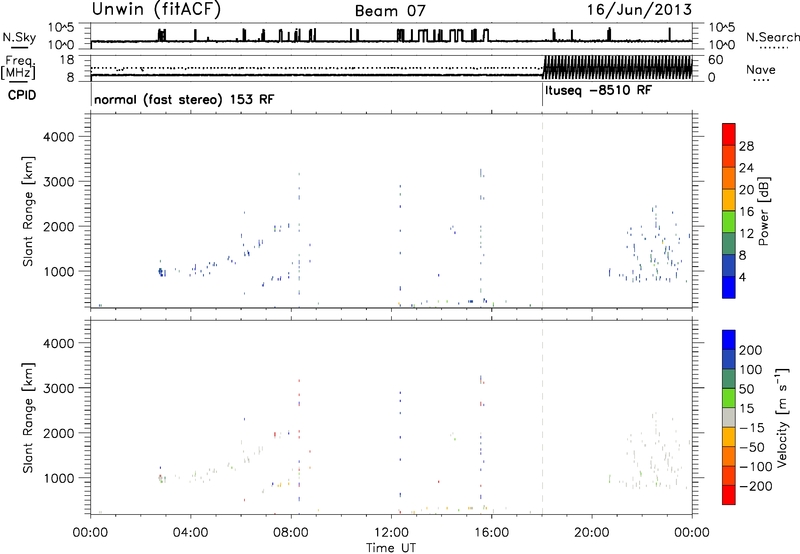Click the 'Power [dB]' colorbar title
800x554 pixels.
pyautogui.click(x=763, y=211)
